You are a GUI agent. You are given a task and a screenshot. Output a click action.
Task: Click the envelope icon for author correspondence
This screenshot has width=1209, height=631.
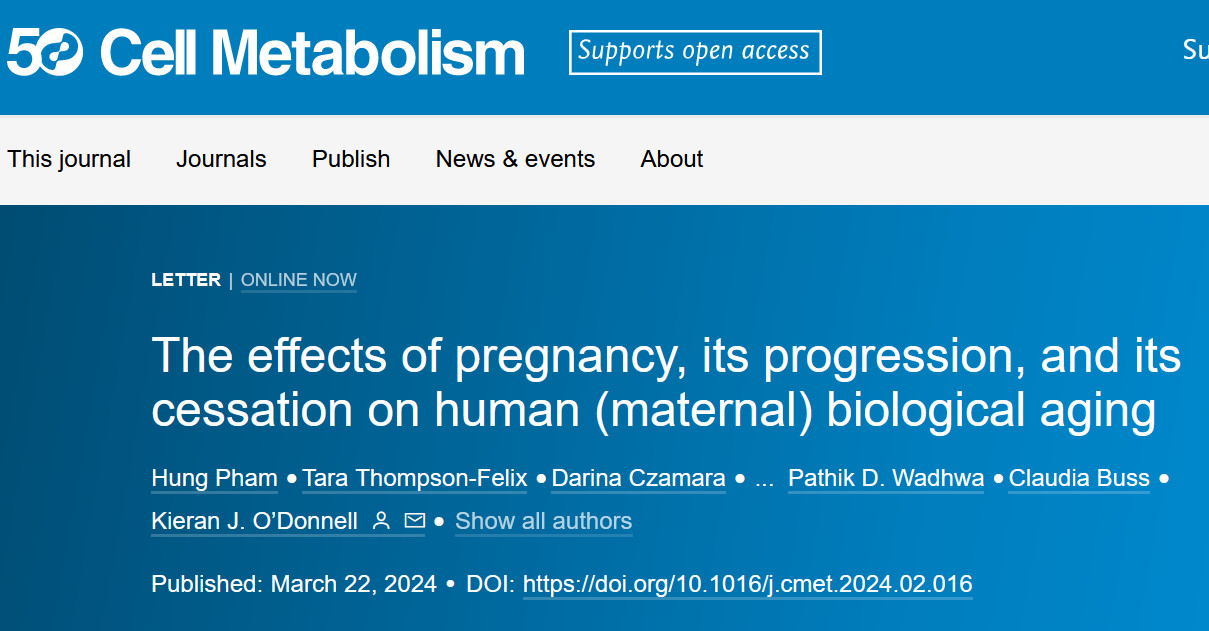[x=414, y=521]
